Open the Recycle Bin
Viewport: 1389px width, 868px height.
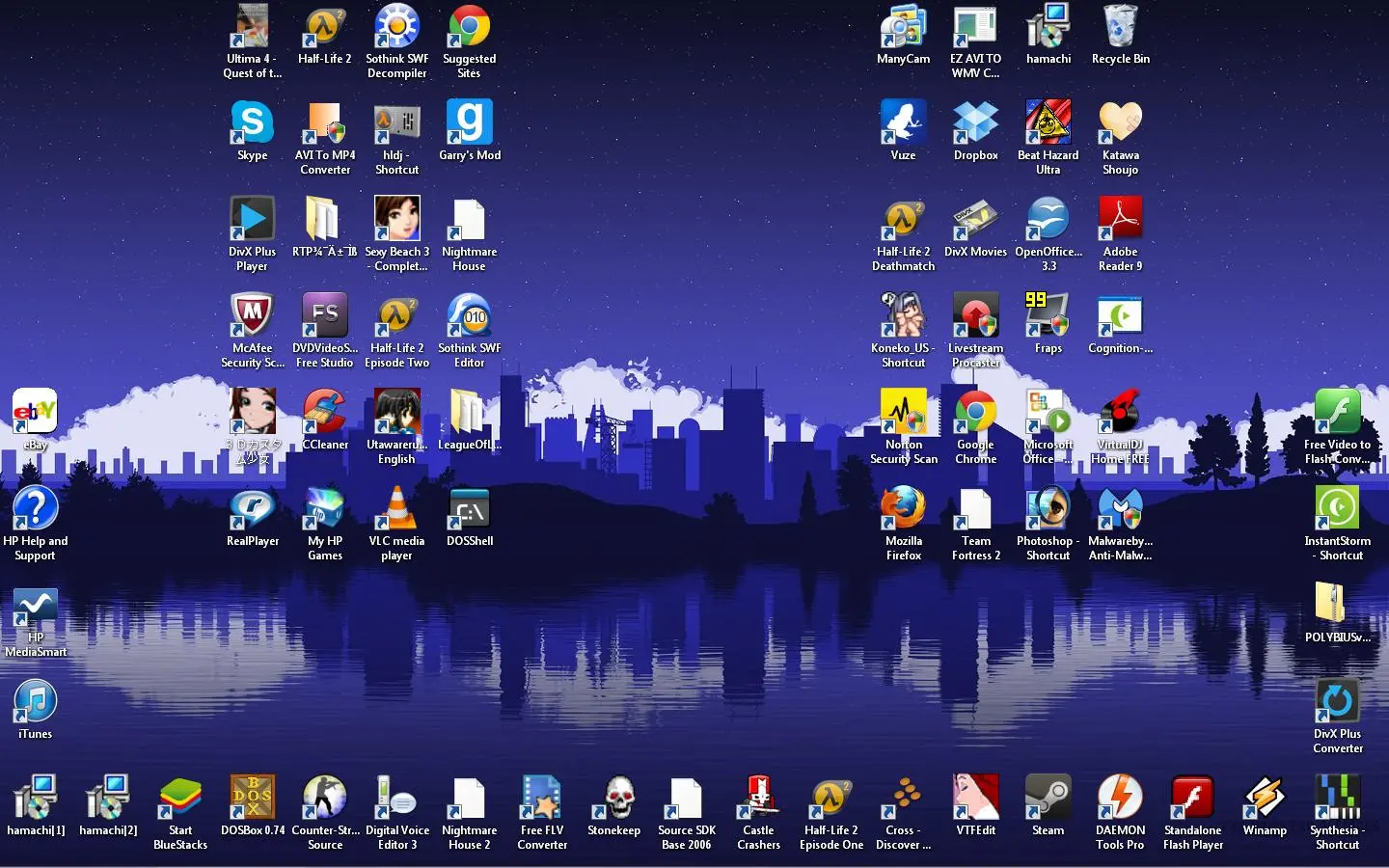point(1121,26)
